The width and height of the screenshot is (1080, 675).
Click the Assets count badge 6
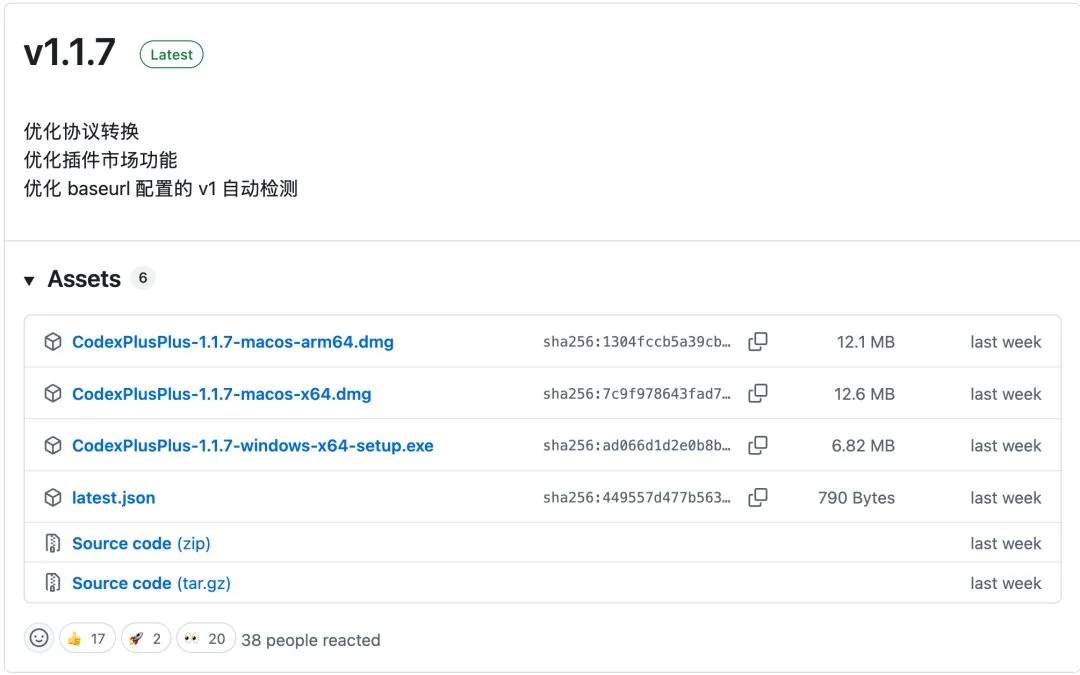pos(143,278)
